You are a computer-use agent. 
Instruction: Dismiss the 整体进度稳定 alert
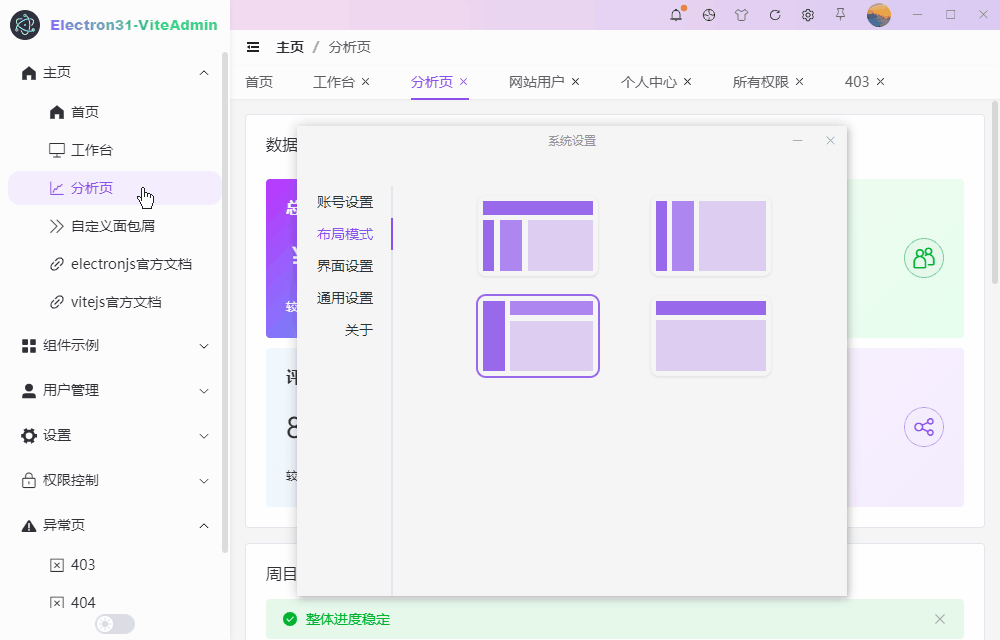[x=939, y=619]
